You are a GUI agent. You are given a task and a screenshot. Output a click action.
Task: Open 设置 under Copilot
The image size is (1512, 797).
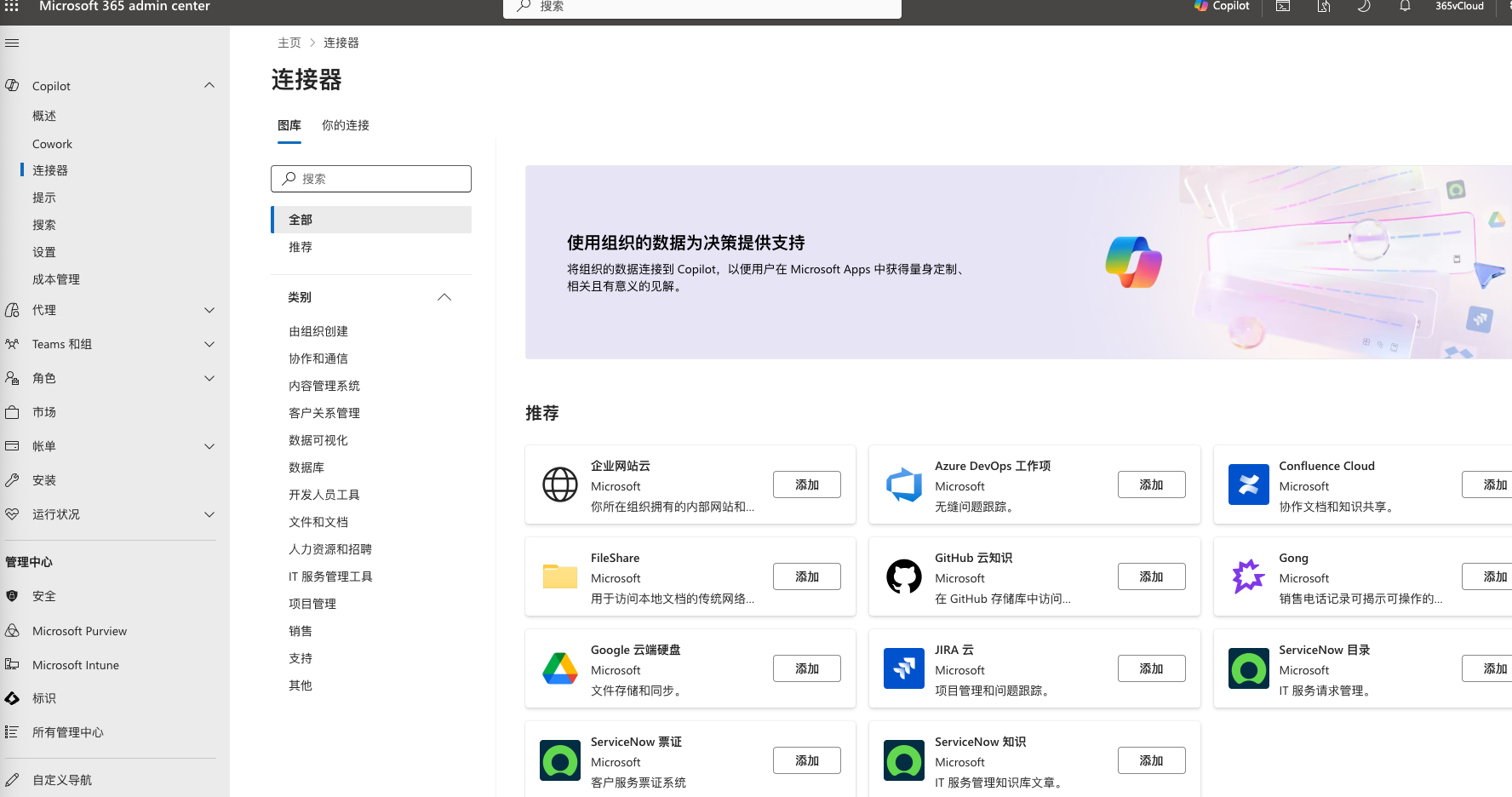[44, 252]
